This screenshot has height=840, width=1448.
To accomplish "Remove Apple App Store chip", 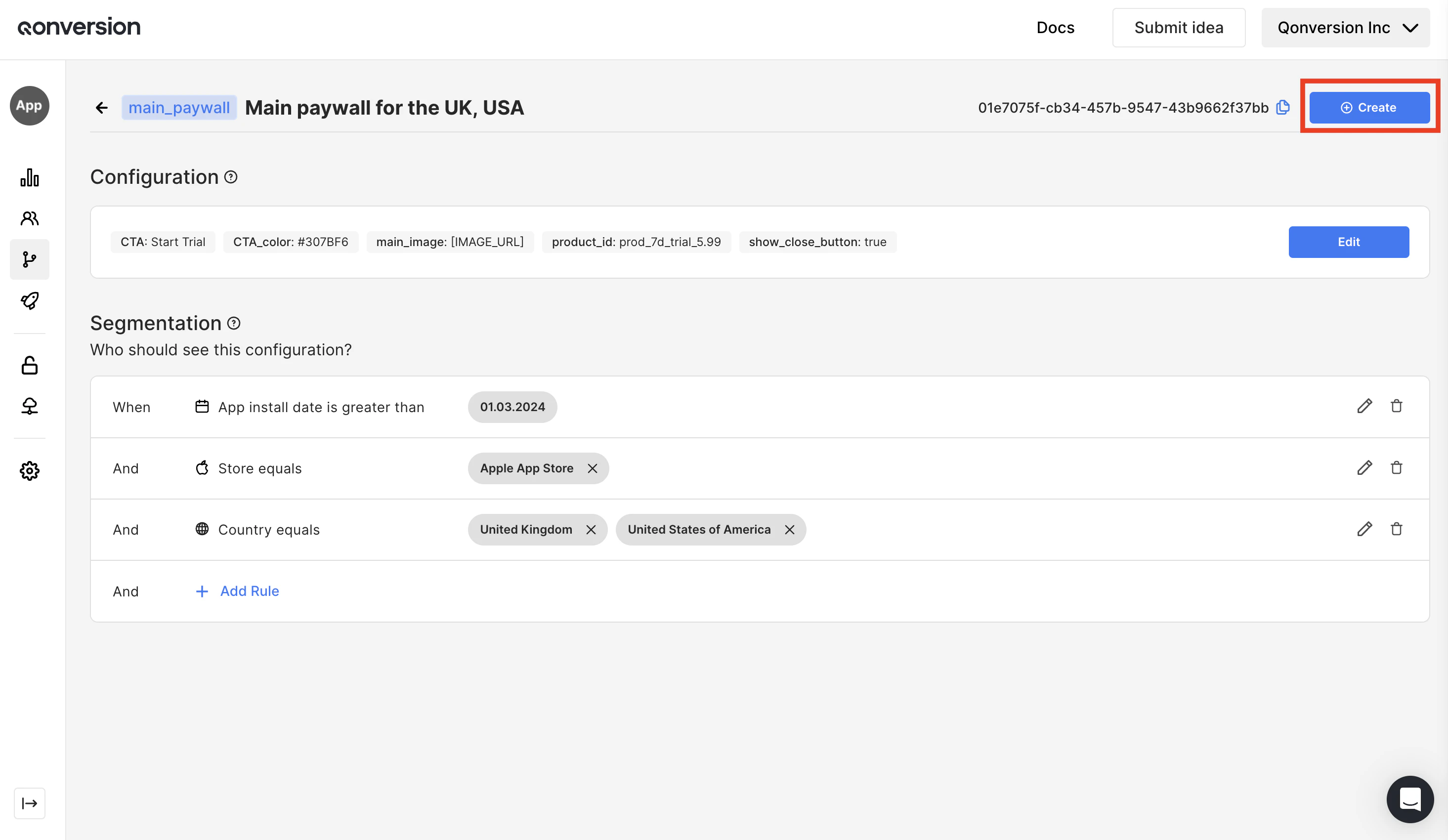I will point(593,468).
